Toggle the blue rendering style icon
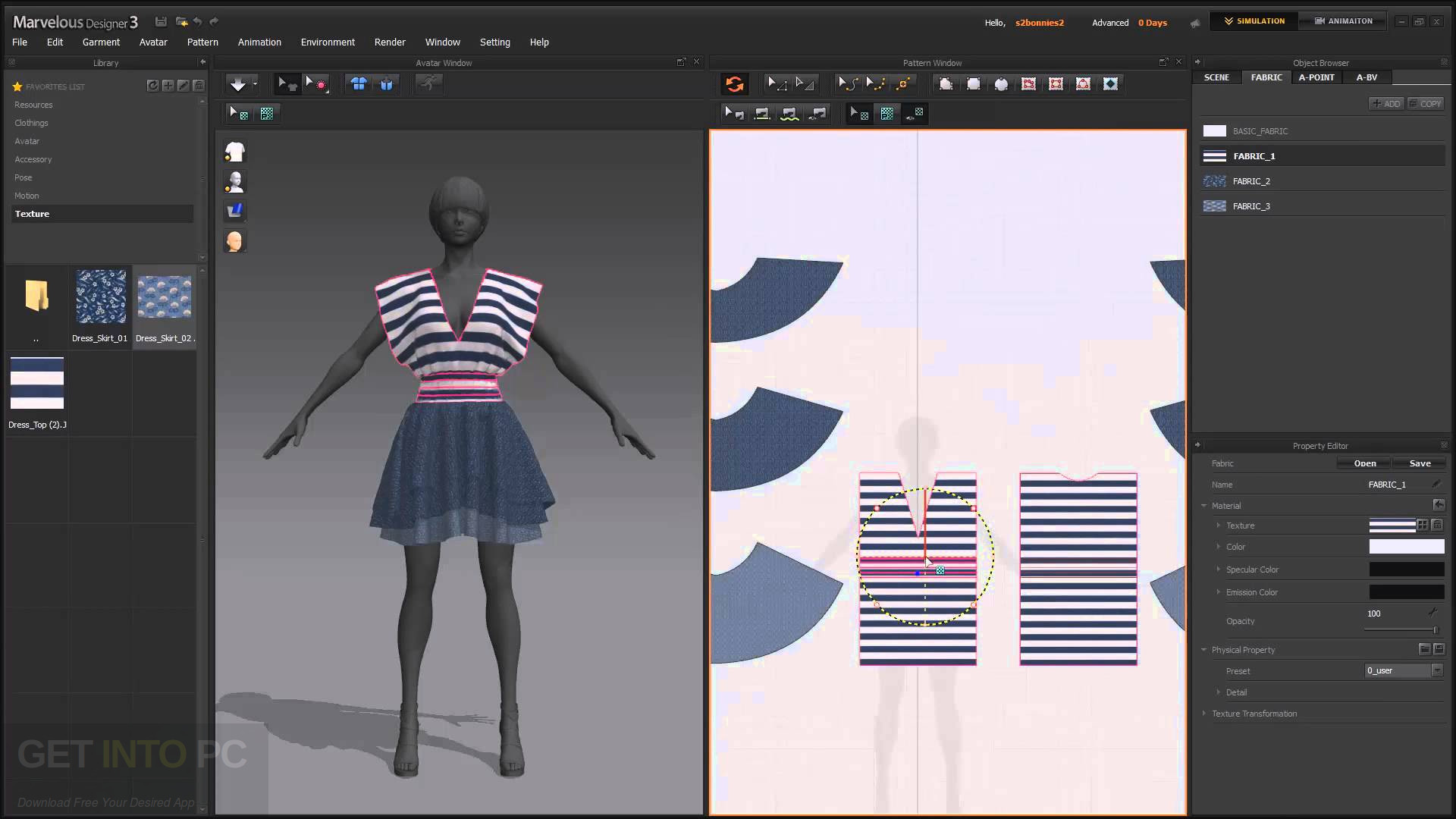This screenshot has height=819, width=1456. coord(235,212)
